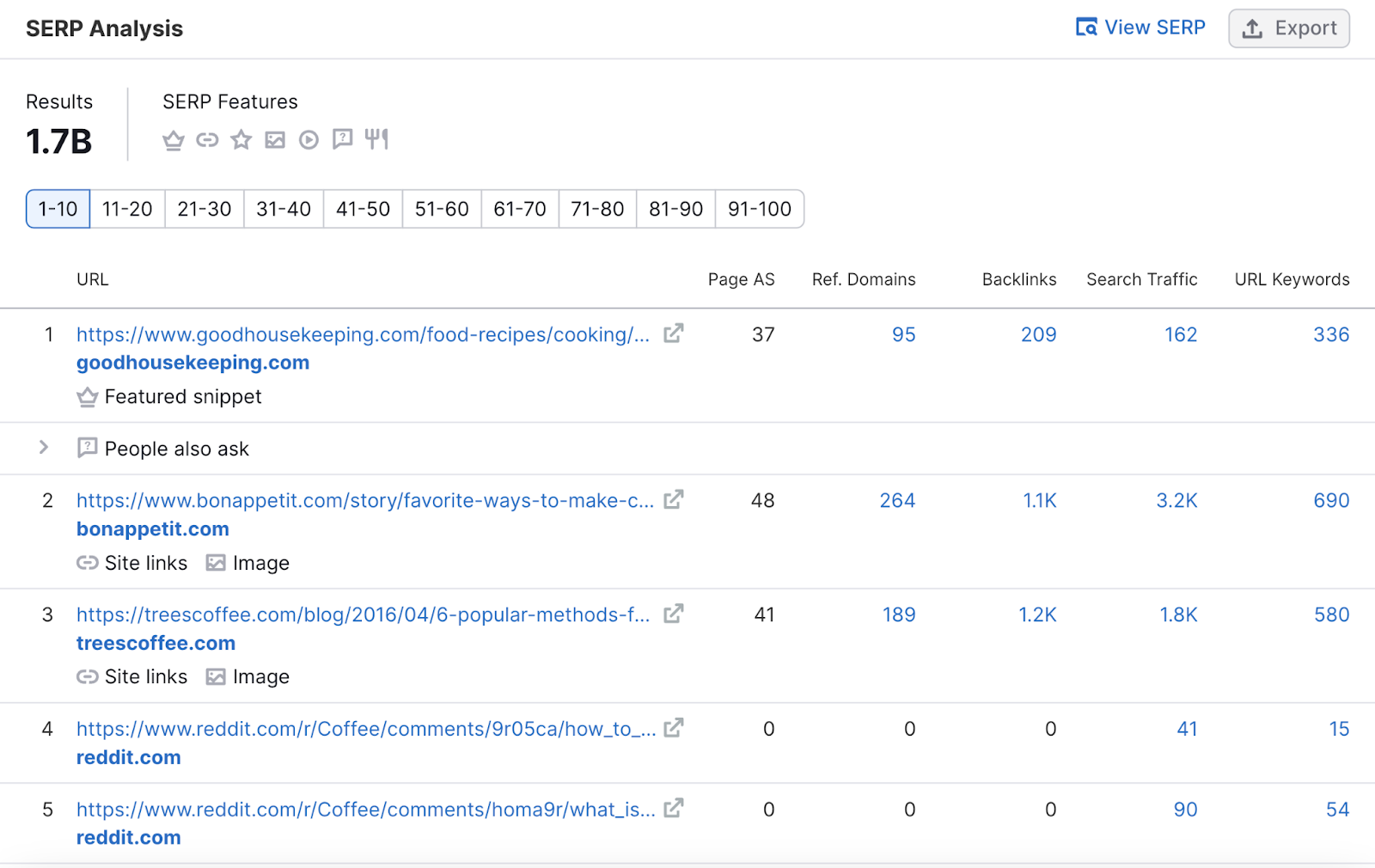Open the goodhousekeeping.com food-recipes URL
This screenshot has height=868, width=1375.
363,334
